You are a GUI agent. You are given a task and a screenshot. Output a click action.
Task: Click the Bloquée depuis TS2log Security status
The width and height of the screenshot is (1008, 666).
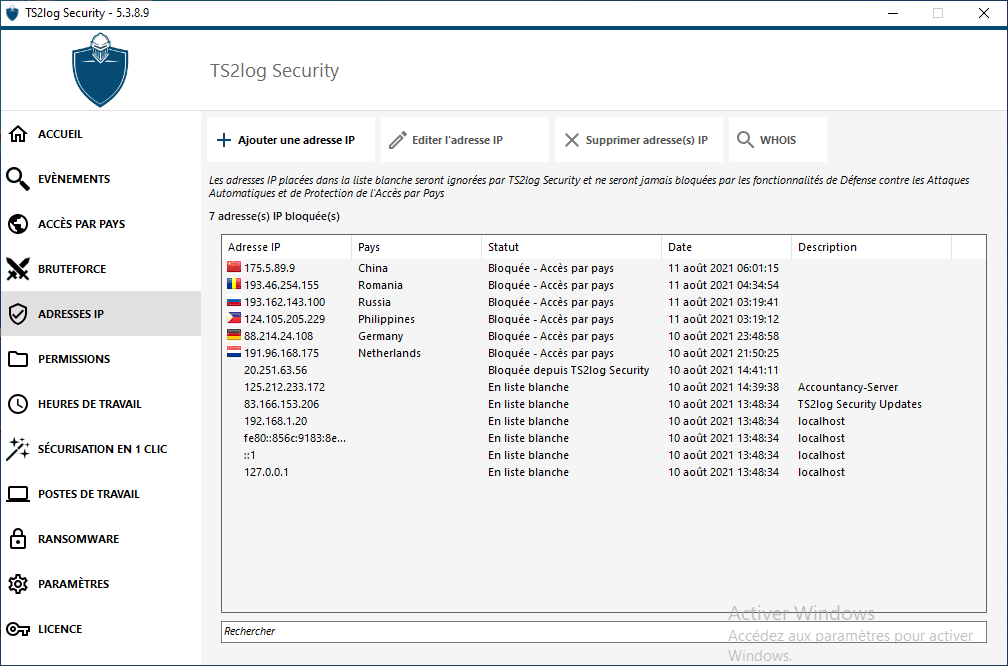pos(568,370)
